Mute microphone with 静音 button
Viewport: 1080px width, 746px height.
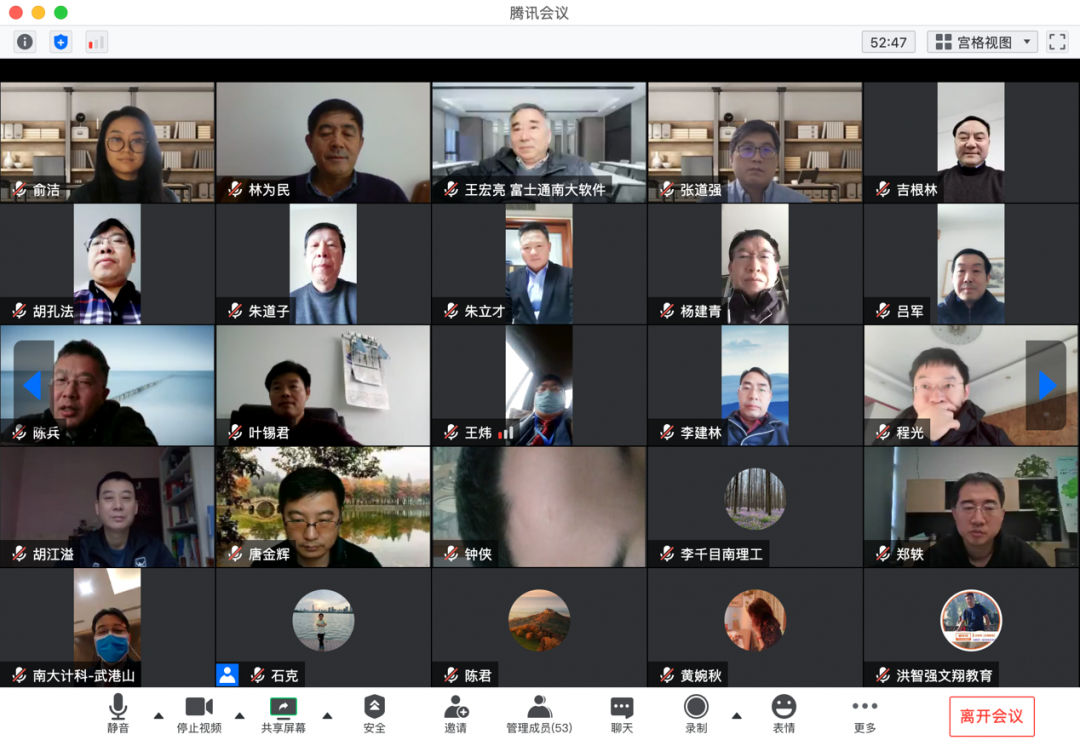(x=118, y=714)
